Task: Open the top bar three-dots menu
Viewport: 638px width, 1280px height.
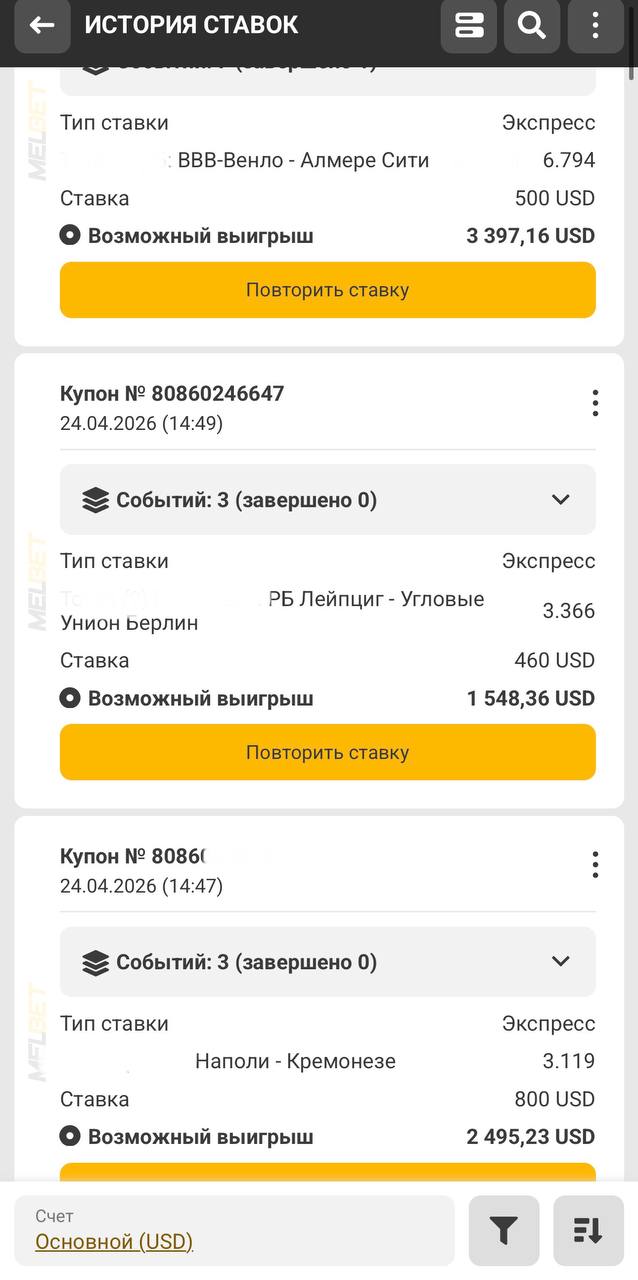Action: pos(595,26)
